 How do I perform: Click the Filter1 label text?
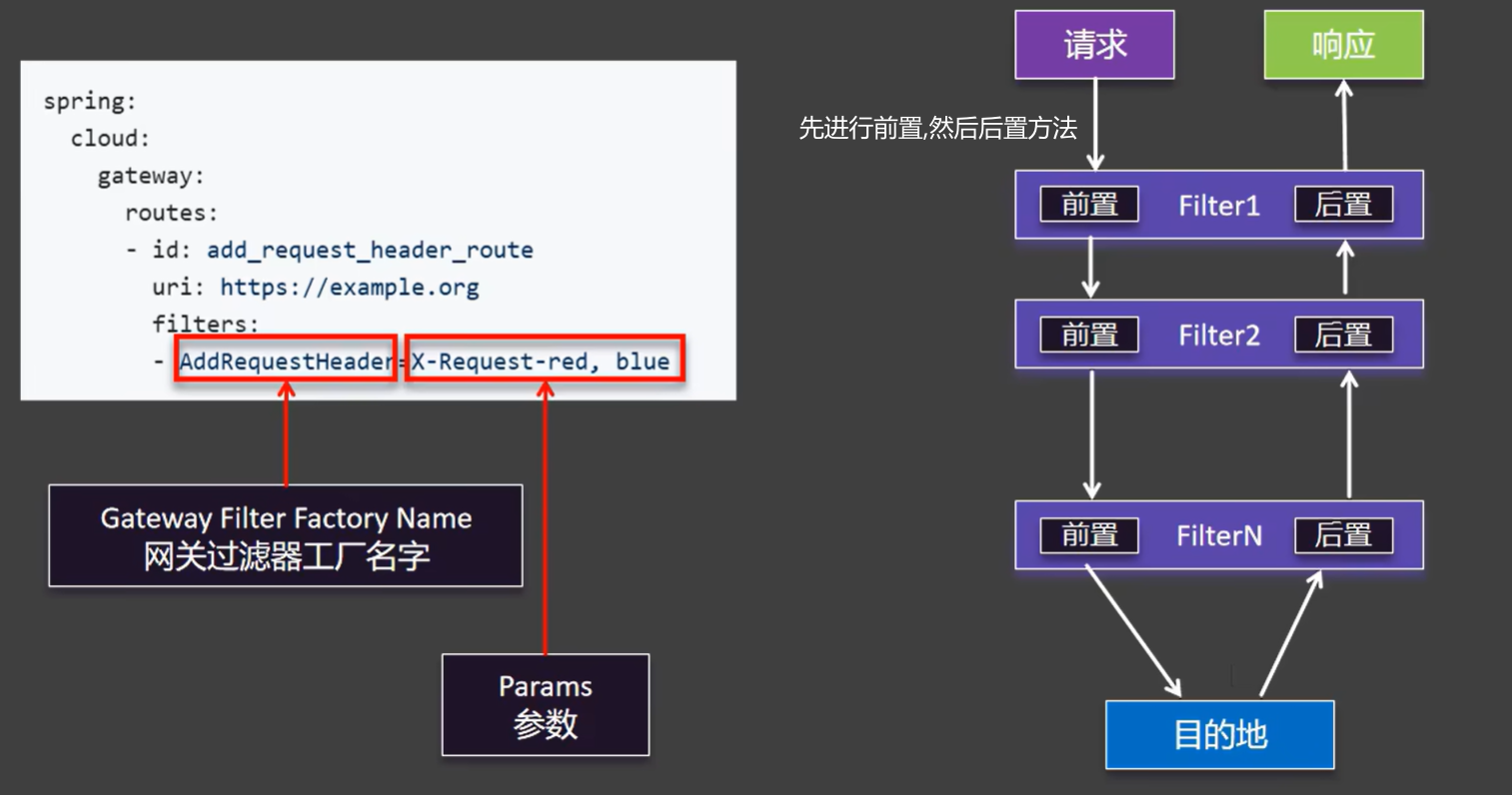tap(1218, 206)
